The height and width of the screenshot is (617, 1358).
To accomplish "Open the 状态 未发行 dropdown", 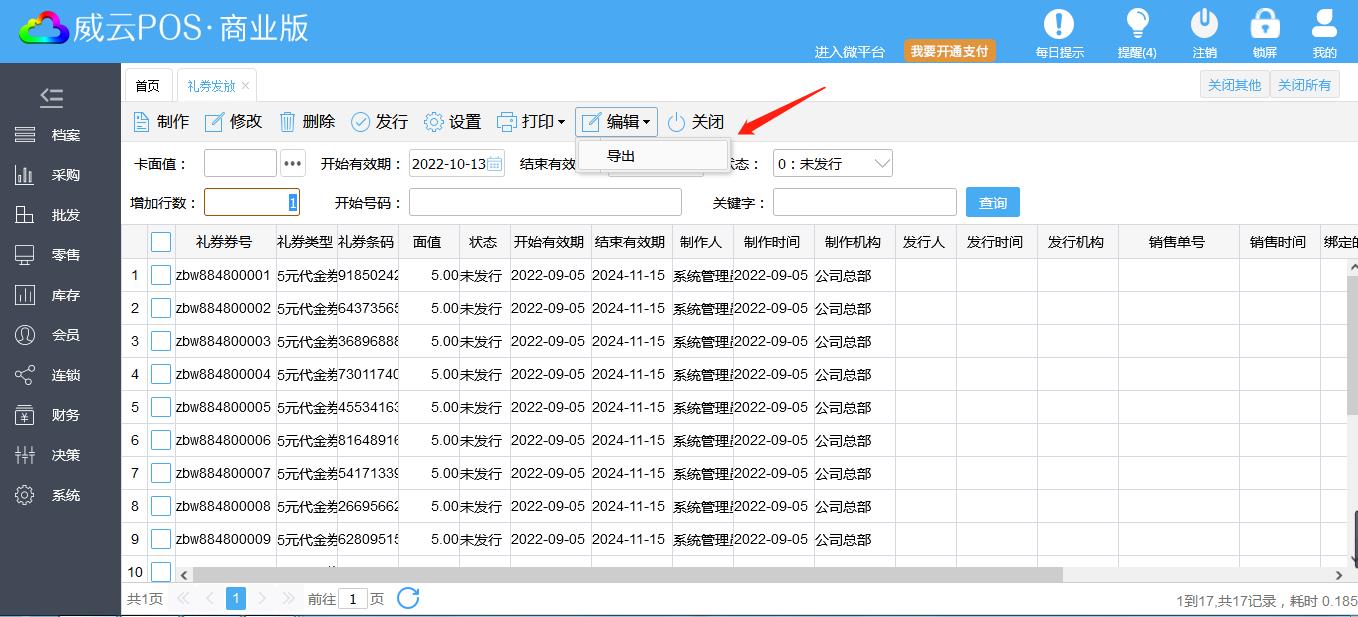I will pos(832,164).
